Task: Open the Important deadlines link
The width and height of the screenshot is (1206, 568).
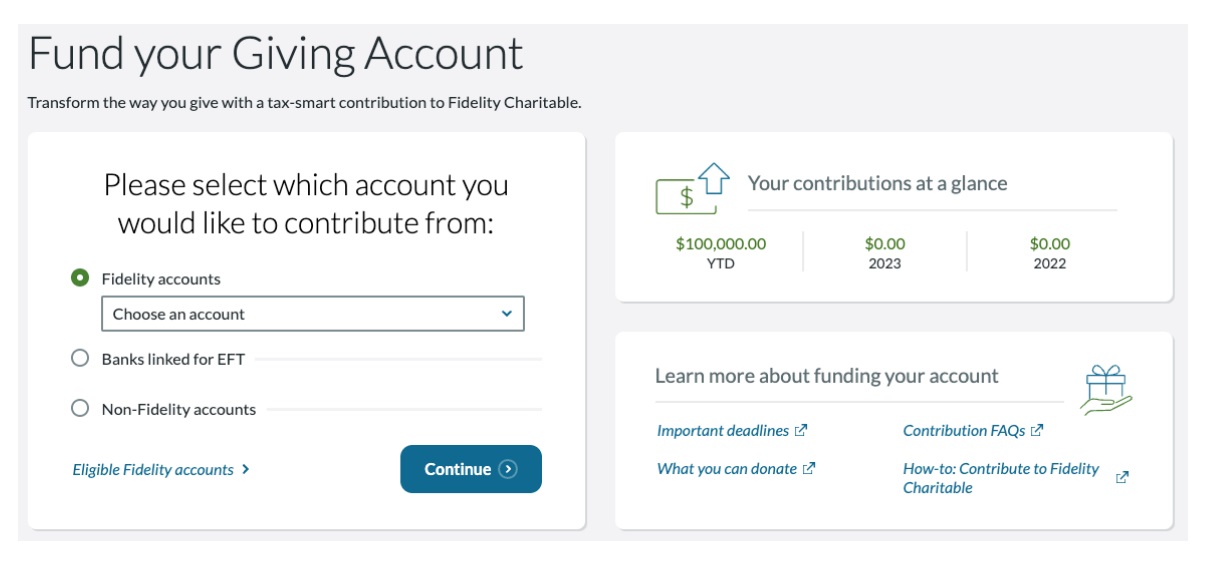Action: pos(722,431)
